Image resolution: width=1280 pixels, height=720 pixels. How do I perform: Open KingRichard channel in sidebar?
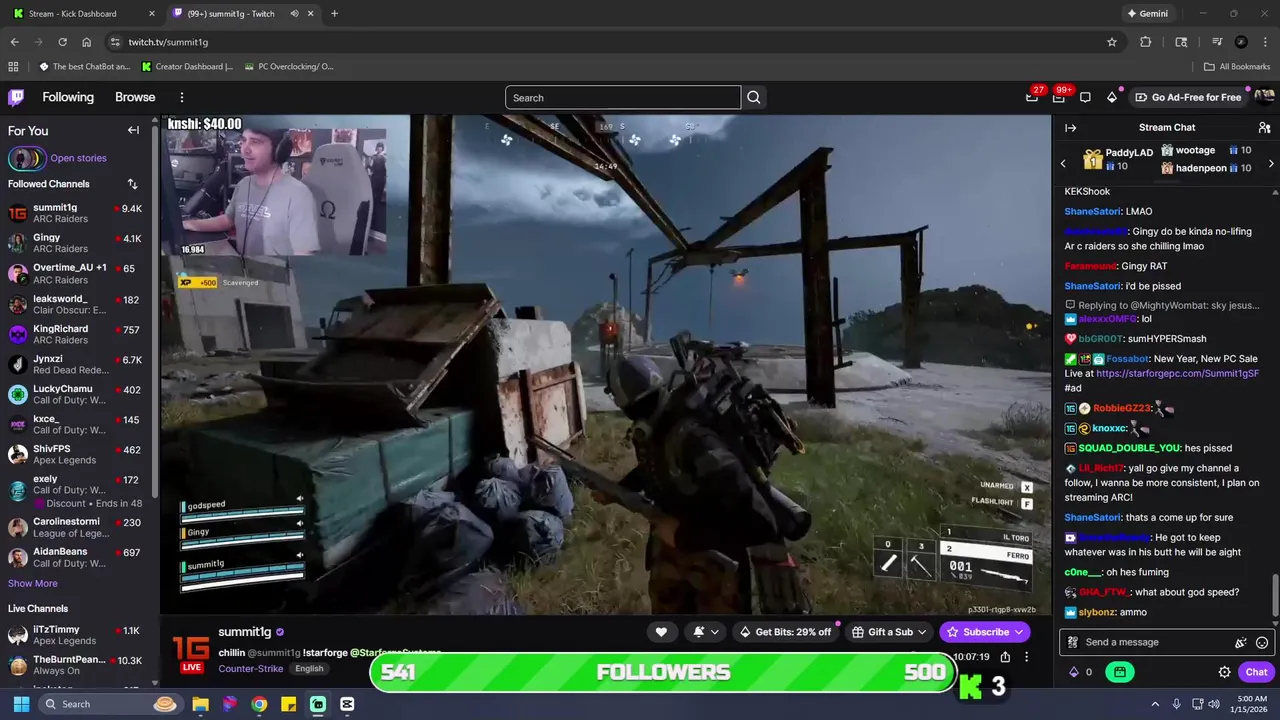[75, 334]
